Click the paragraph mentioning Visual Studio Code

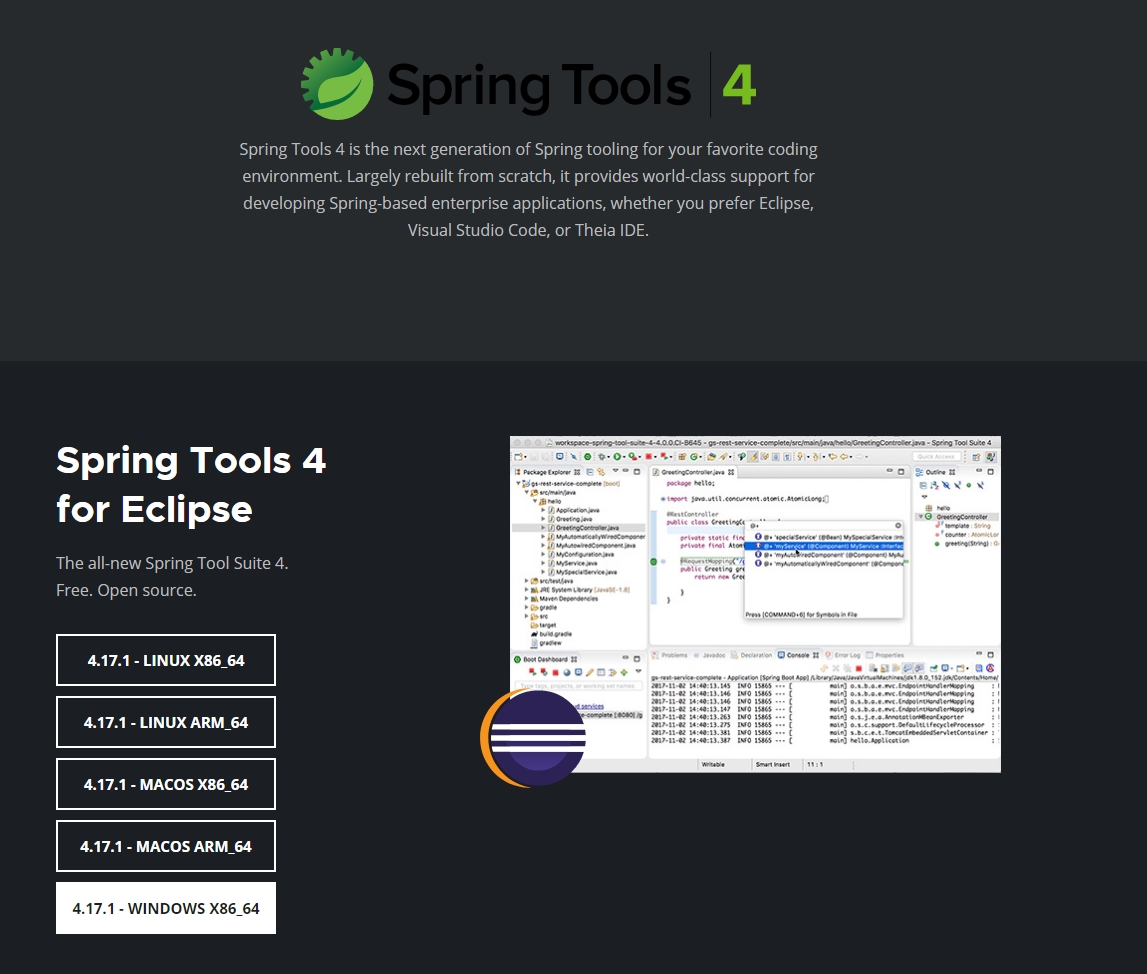(528, 189)
